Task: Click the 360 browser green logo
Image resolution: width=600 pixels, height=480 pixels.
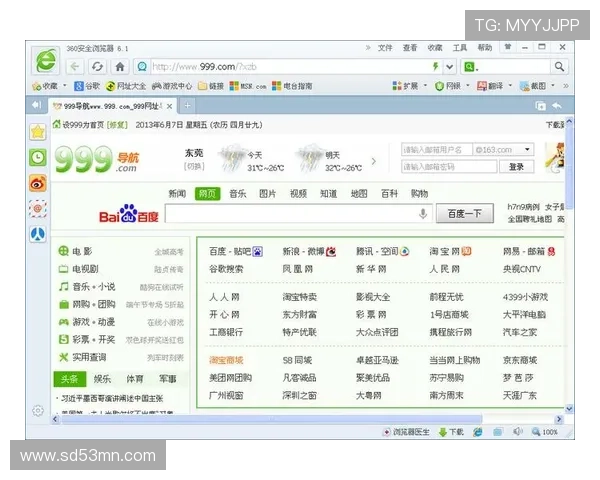Action: click(x=46, y=60)
